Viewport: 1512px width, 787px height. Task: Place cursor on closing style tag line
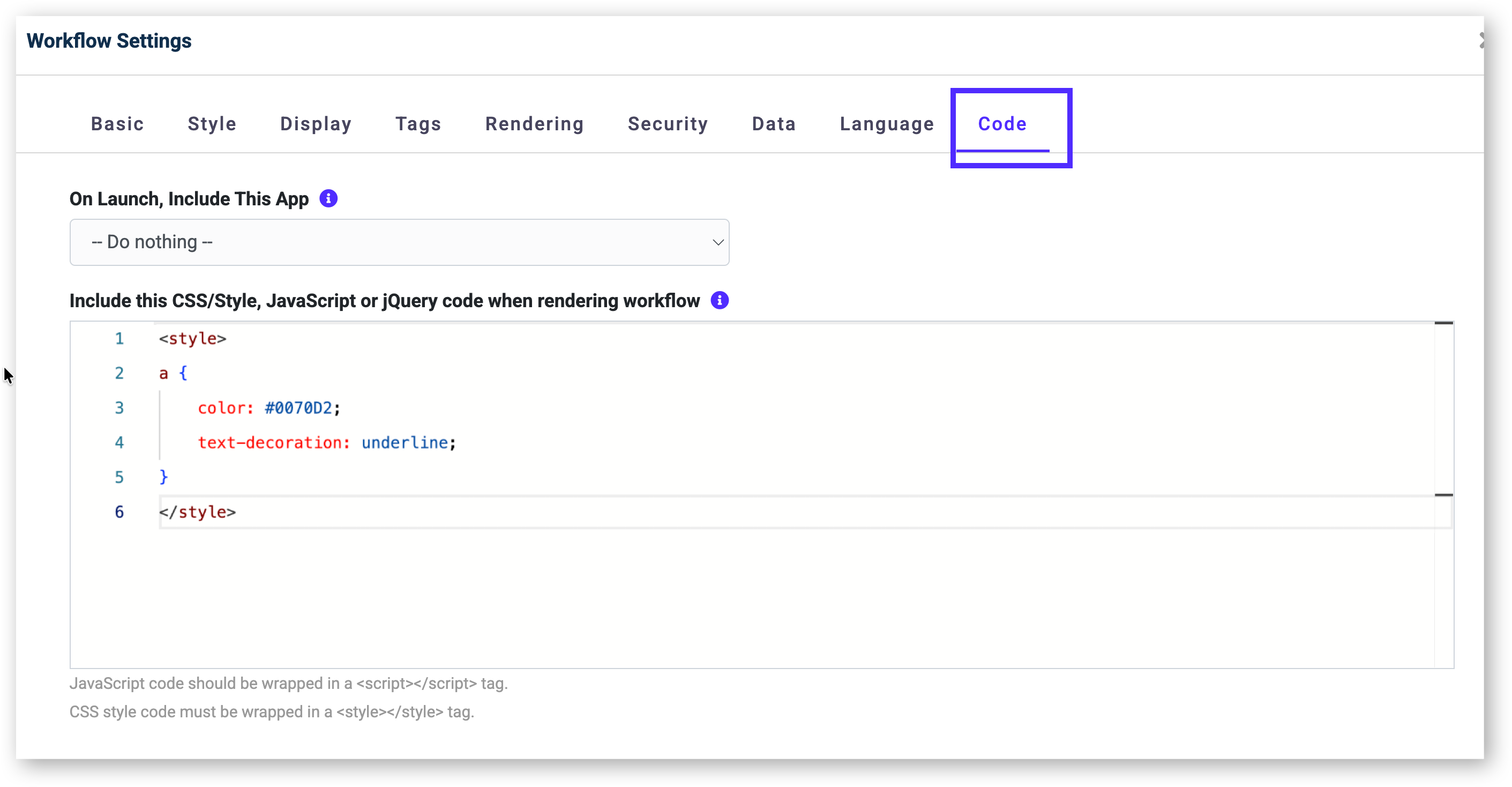[x=197, y=512]
